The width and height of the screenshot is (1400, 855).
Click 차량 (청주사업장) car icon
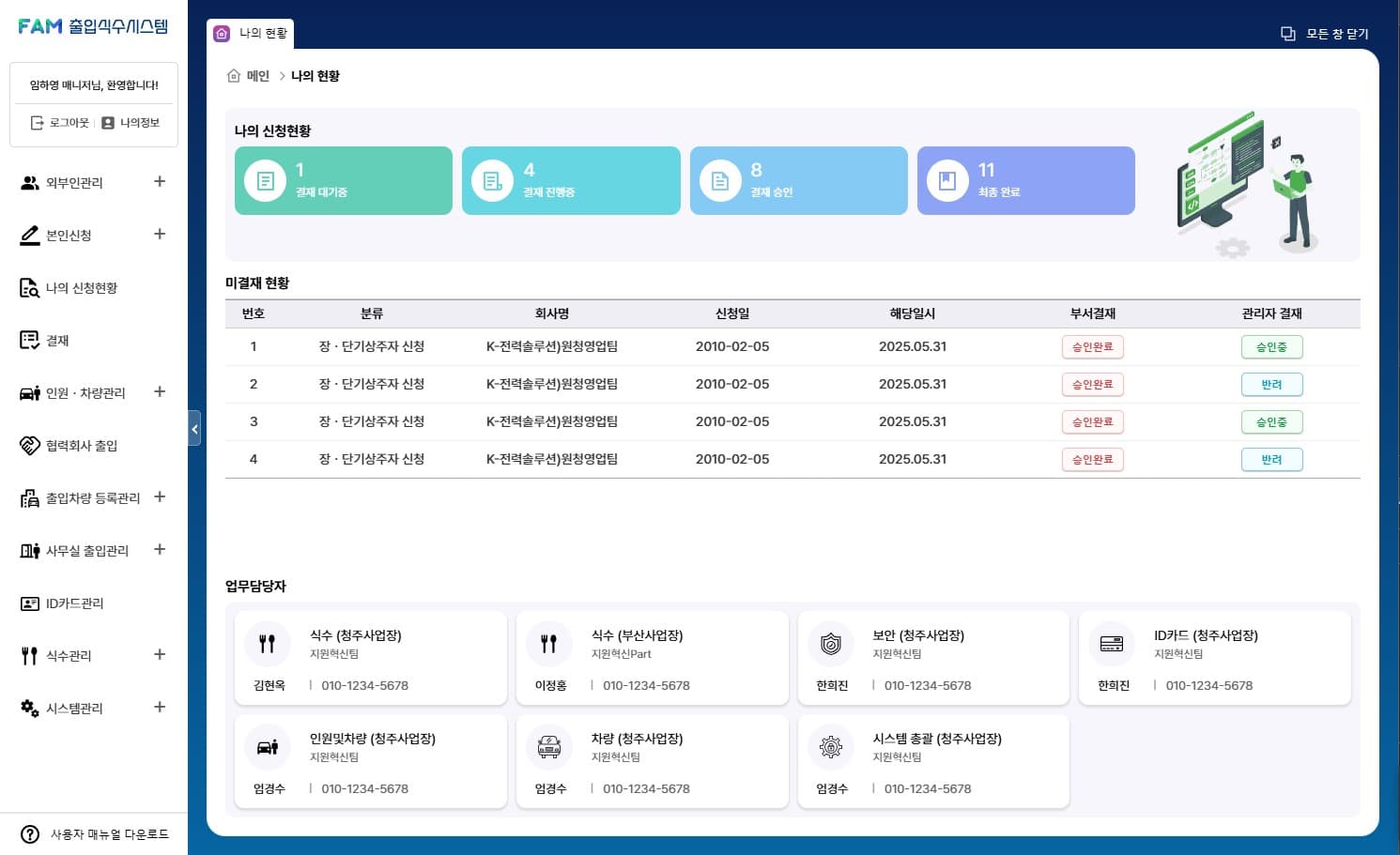549,747
